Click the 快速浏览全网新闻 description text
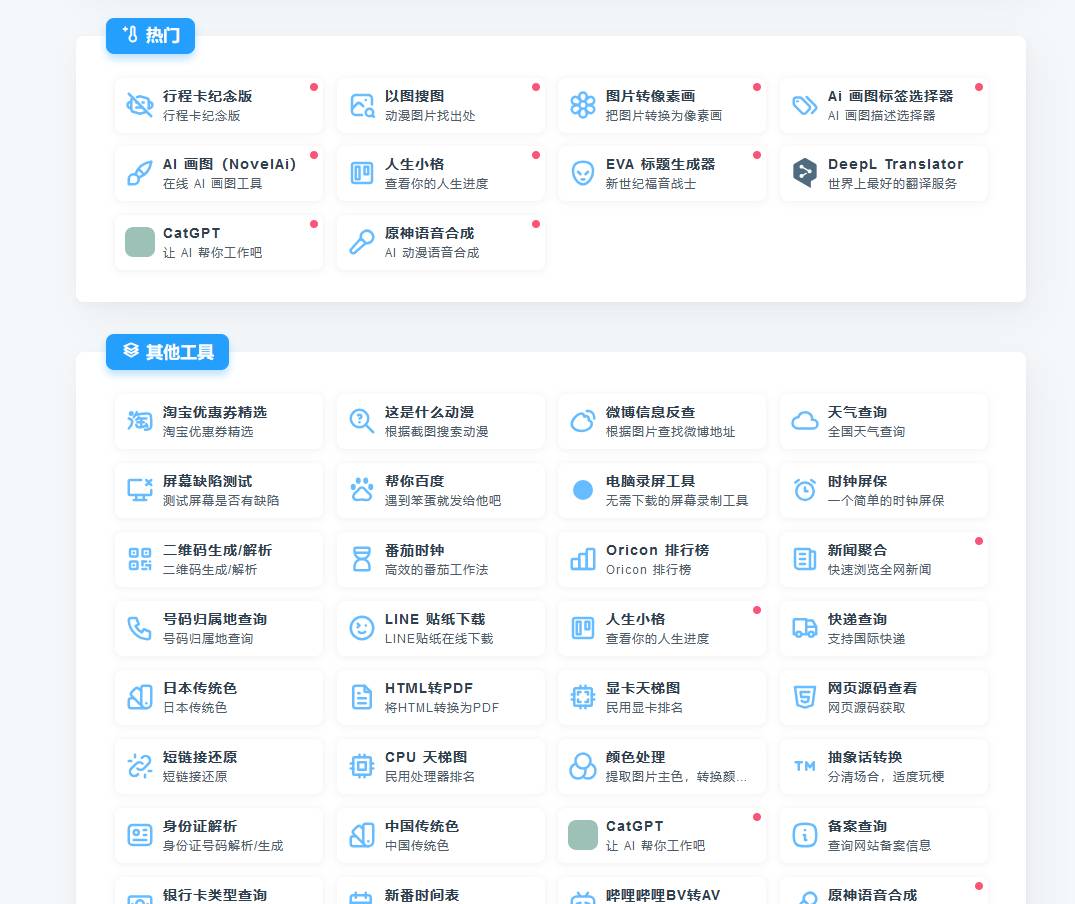1075x904 pixels. (880, 570)
